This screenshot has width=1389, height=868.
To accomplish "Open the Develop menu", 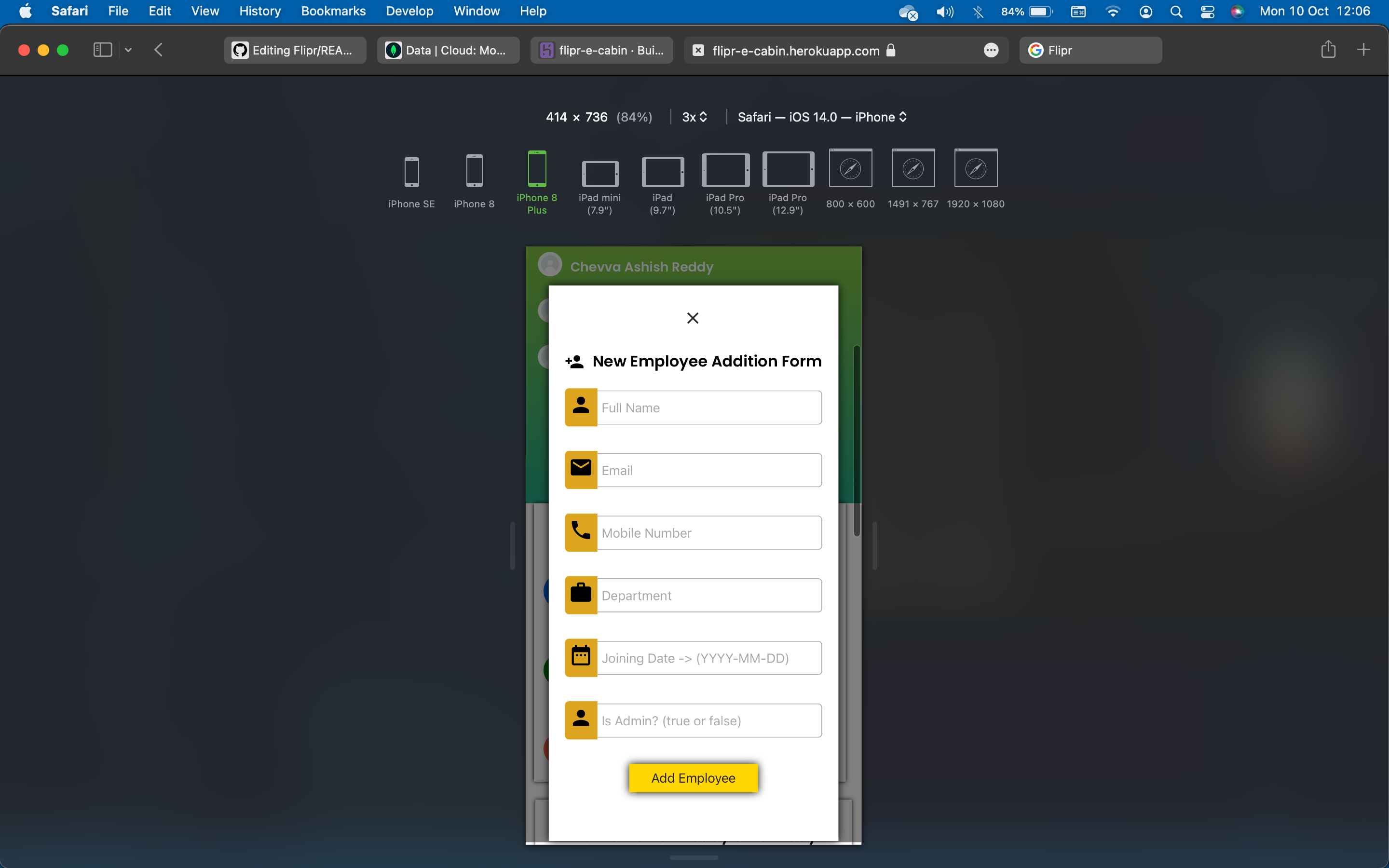I will coord(409,11).
